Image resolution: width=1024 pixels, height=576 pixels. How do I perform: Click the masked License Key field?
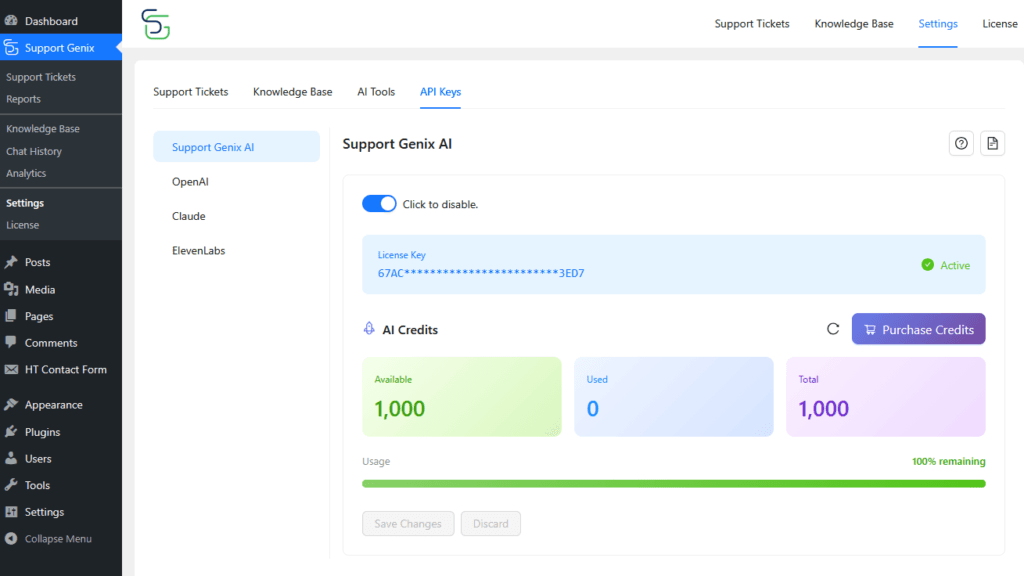tap(481, 273)
